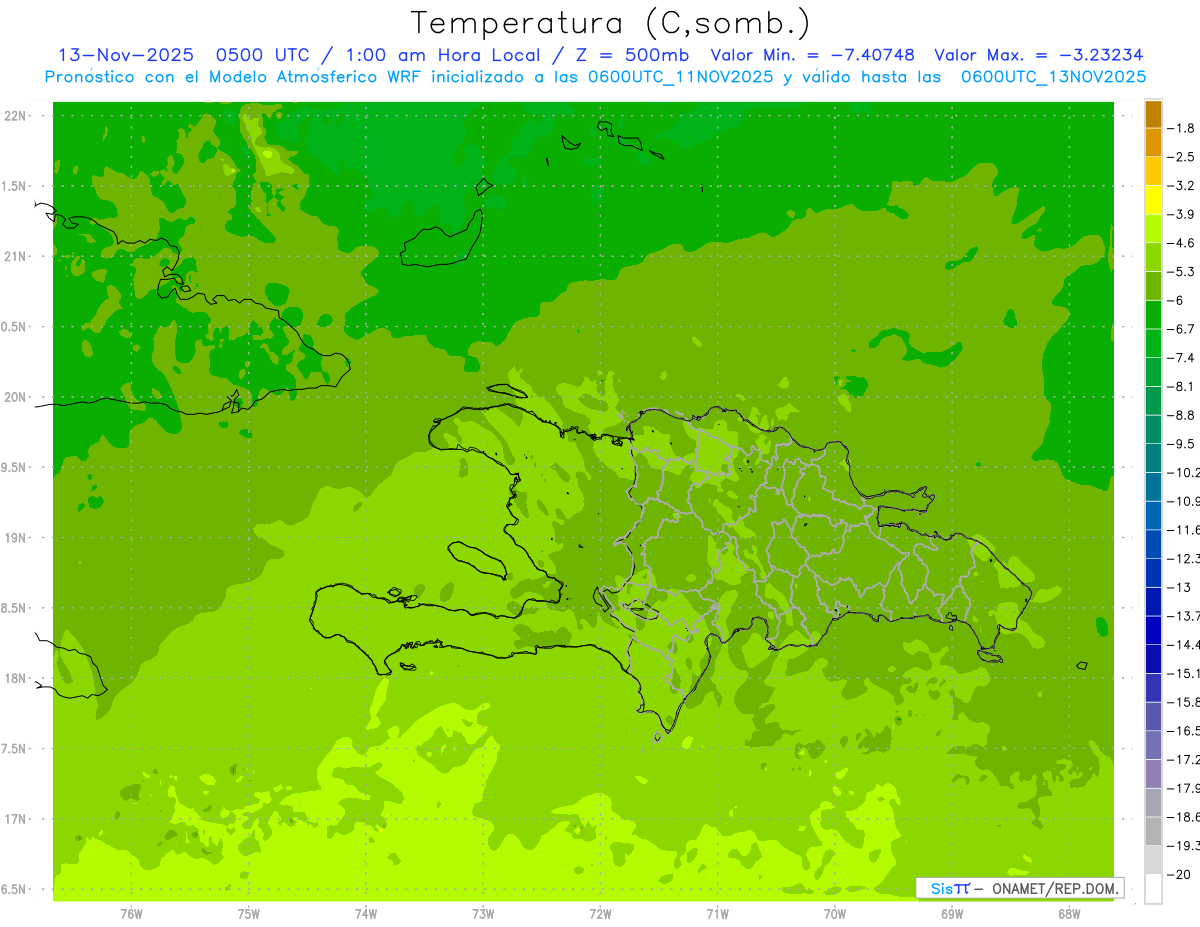Image resolution: width=1200 pixels, height=927 pixels.
Task: Click the -2.5 color scale label
Action: click(1183, 157)
